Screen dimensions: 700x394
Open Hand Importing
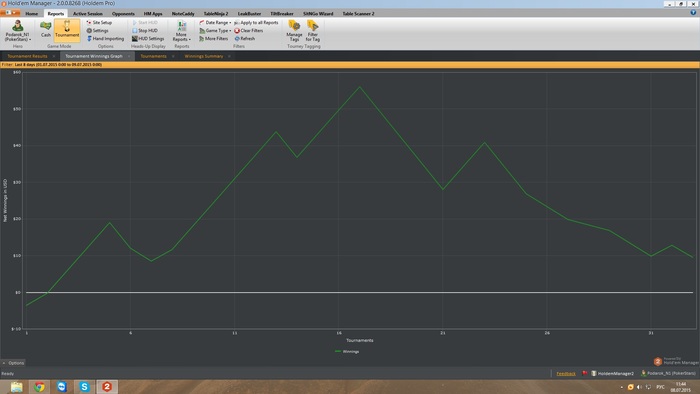click(105, 39)
